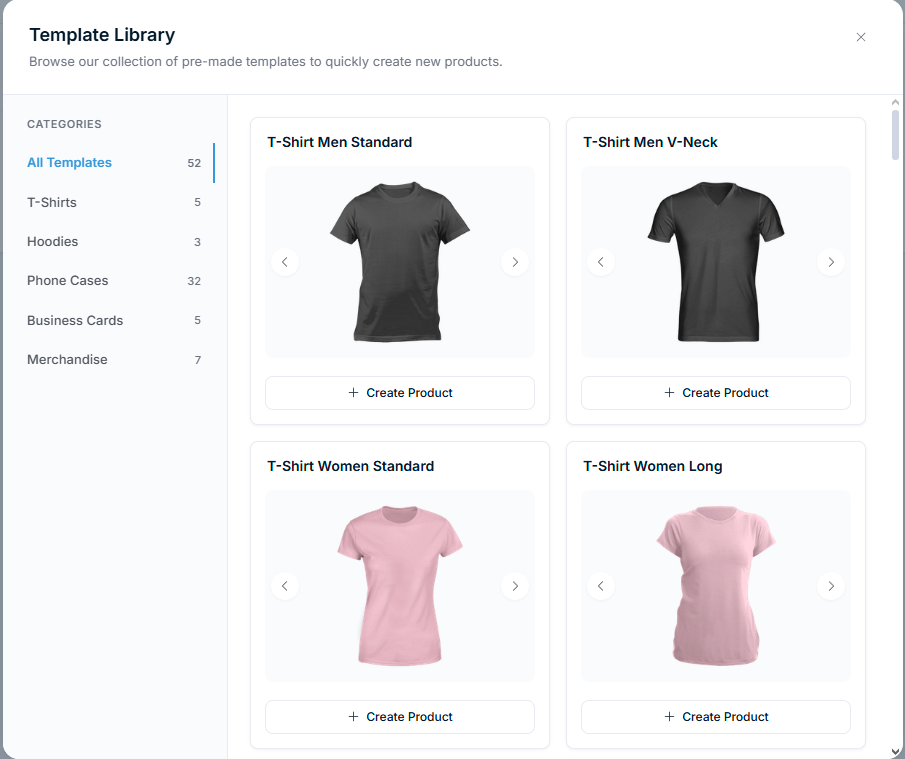Create Product from T-Shirt Men V-Neck
The height and width of the screenshot is (759, 905).
(x=716, y=393)
